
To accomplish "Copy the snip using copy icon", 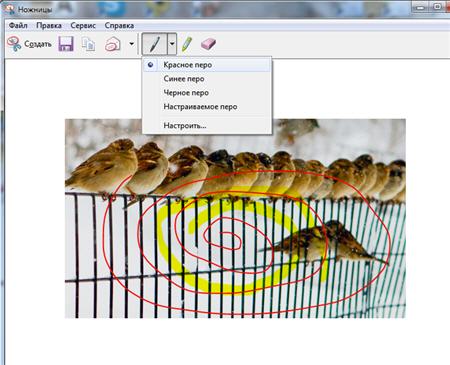I will click(x=89, y=44).
